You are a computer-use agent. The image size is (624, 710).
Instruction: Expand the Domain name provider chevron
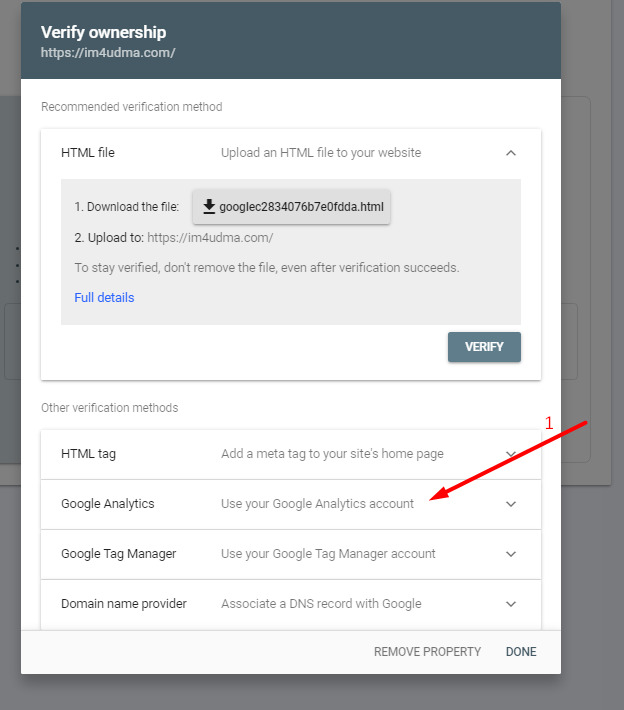pos(511,604)
